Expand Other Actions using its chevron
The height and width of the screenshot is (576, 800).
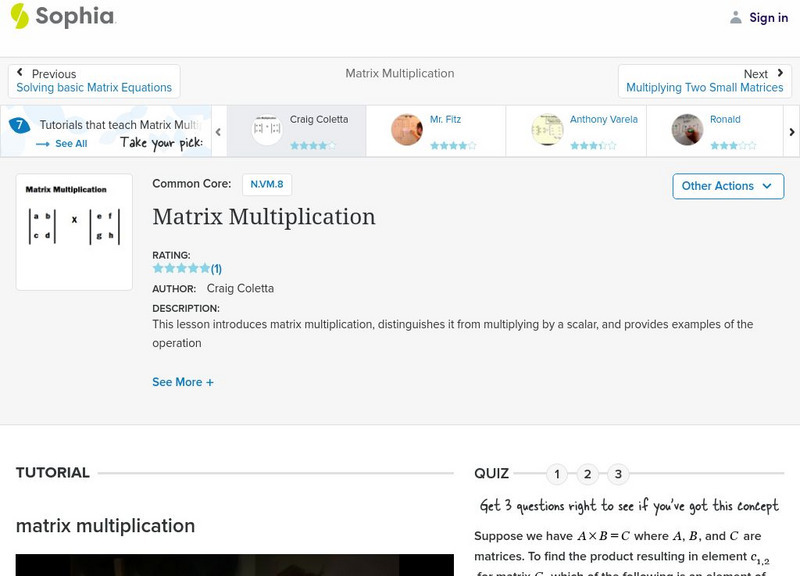tap(767, 186)
